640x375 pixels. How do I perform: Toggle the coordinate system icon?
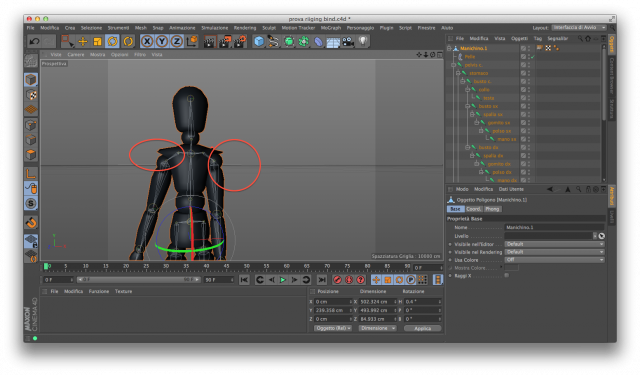[192, 41]
